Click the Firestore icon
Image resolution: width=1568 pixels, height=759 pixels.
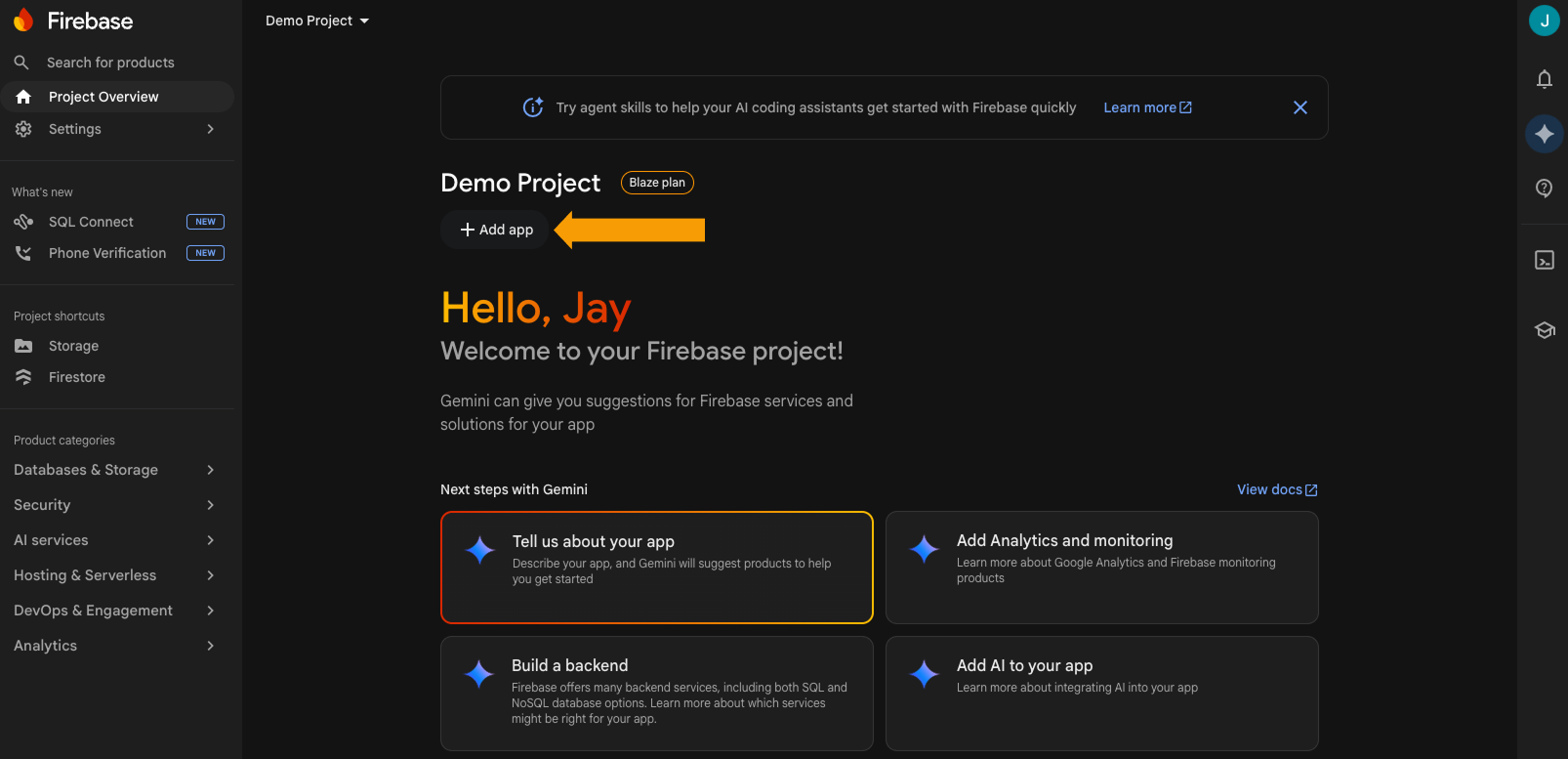(x=23, y=377)
